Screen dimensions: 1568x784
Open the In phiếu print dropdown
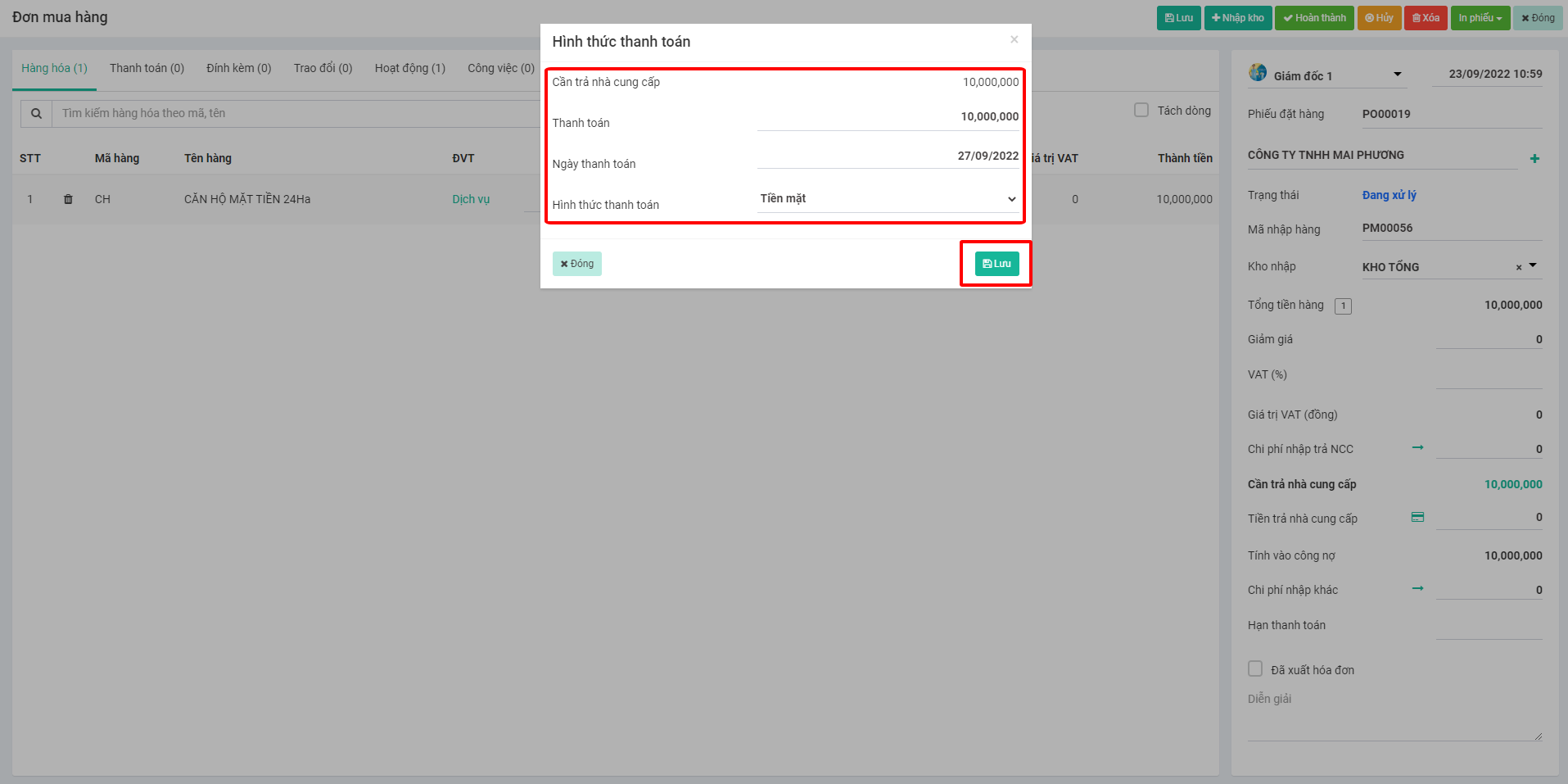1480,18
